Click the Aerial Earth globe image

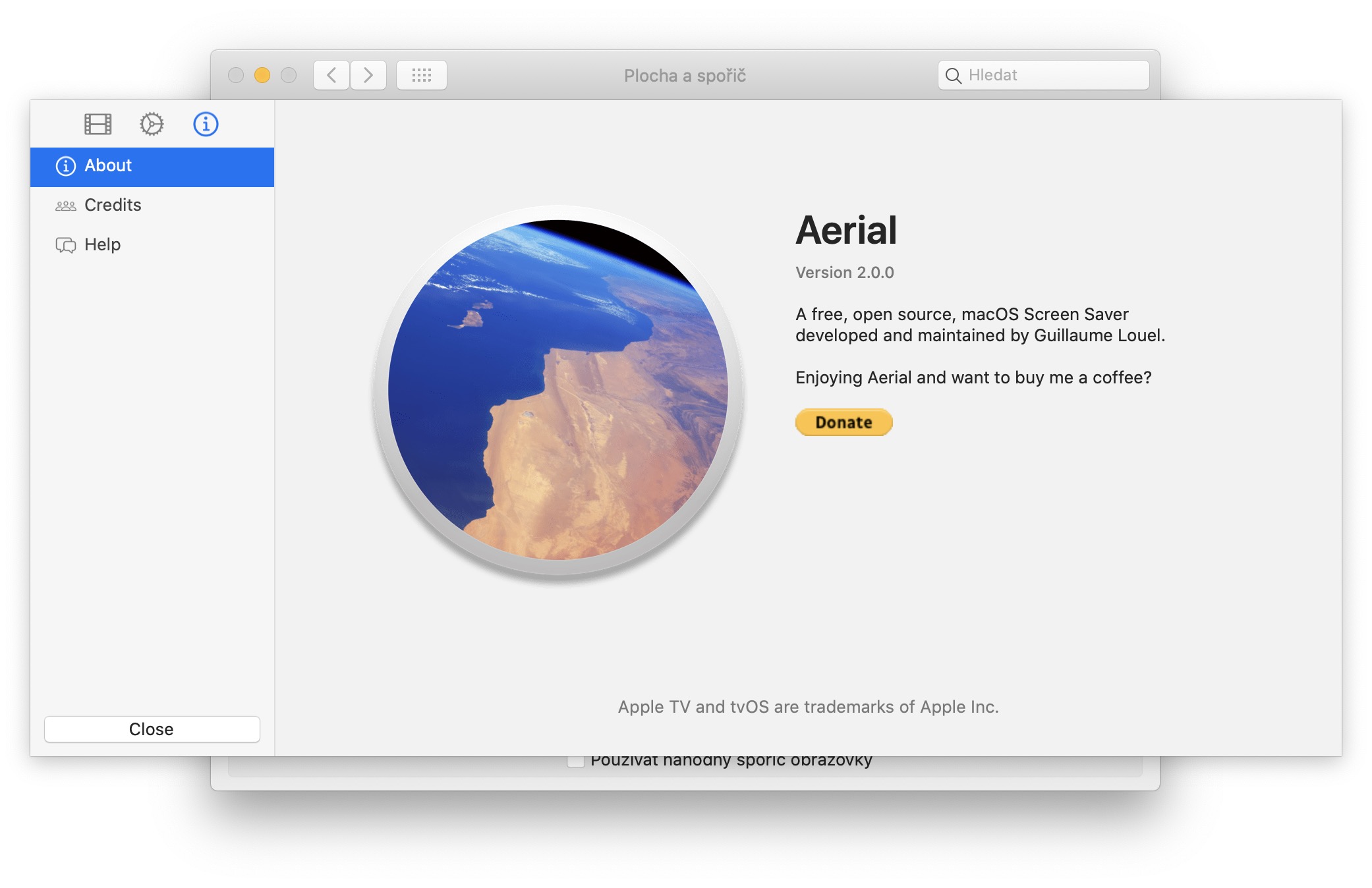(x=558, y=390)
